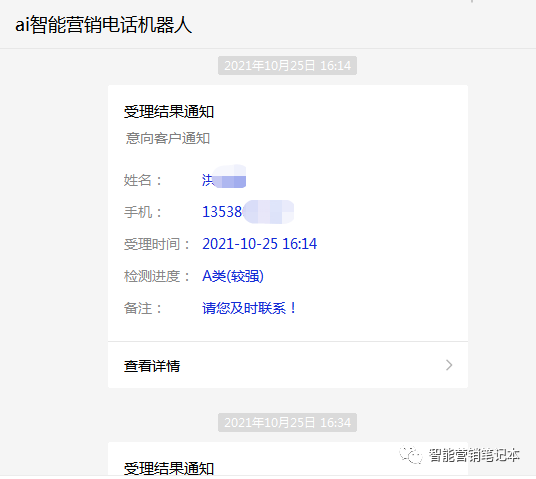Image resolution: width=536 pixels, height=479 pixels.
Task: Select the timestamp 2021年10月25日 16:14
Action: (287, 66)
